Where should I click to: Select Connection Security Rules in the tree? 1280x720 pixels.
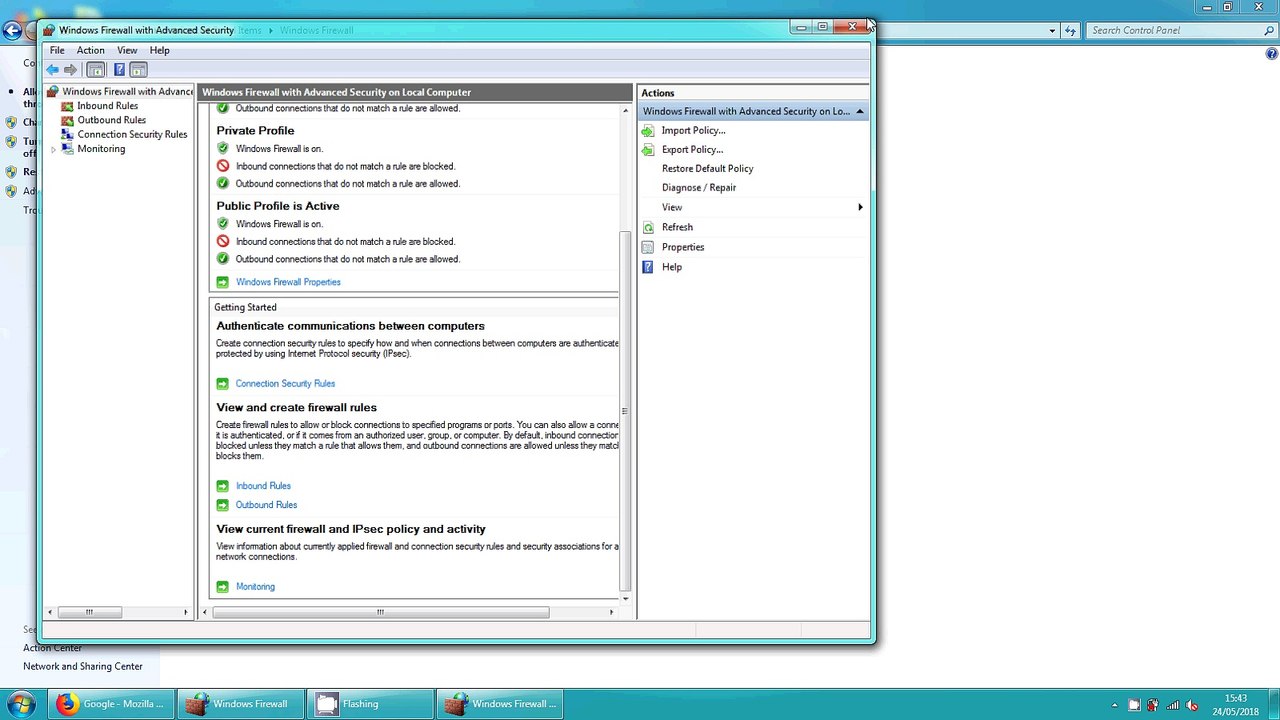132,134
